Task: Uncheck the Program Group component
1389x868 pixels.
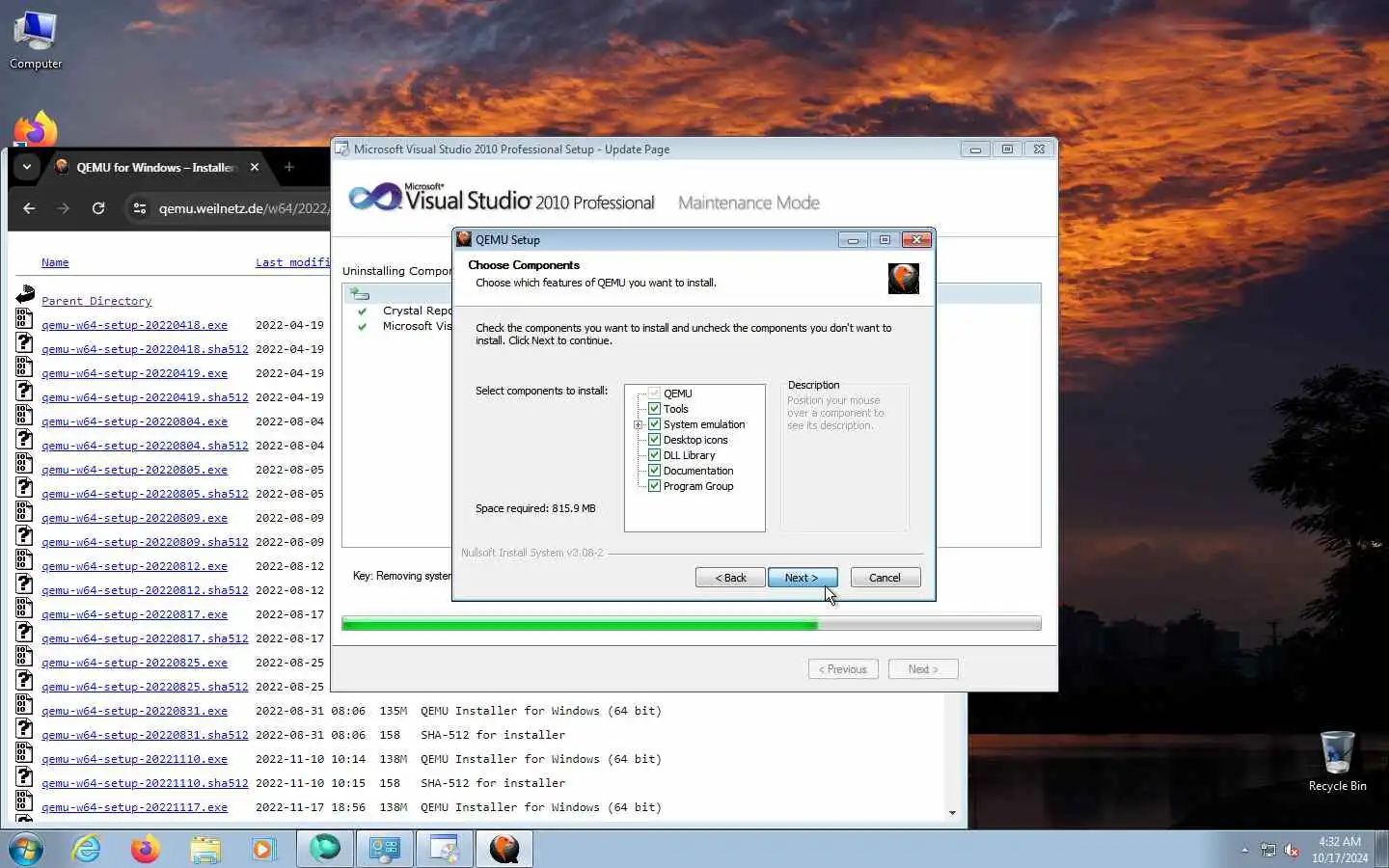Action: (x=654, y=486)
